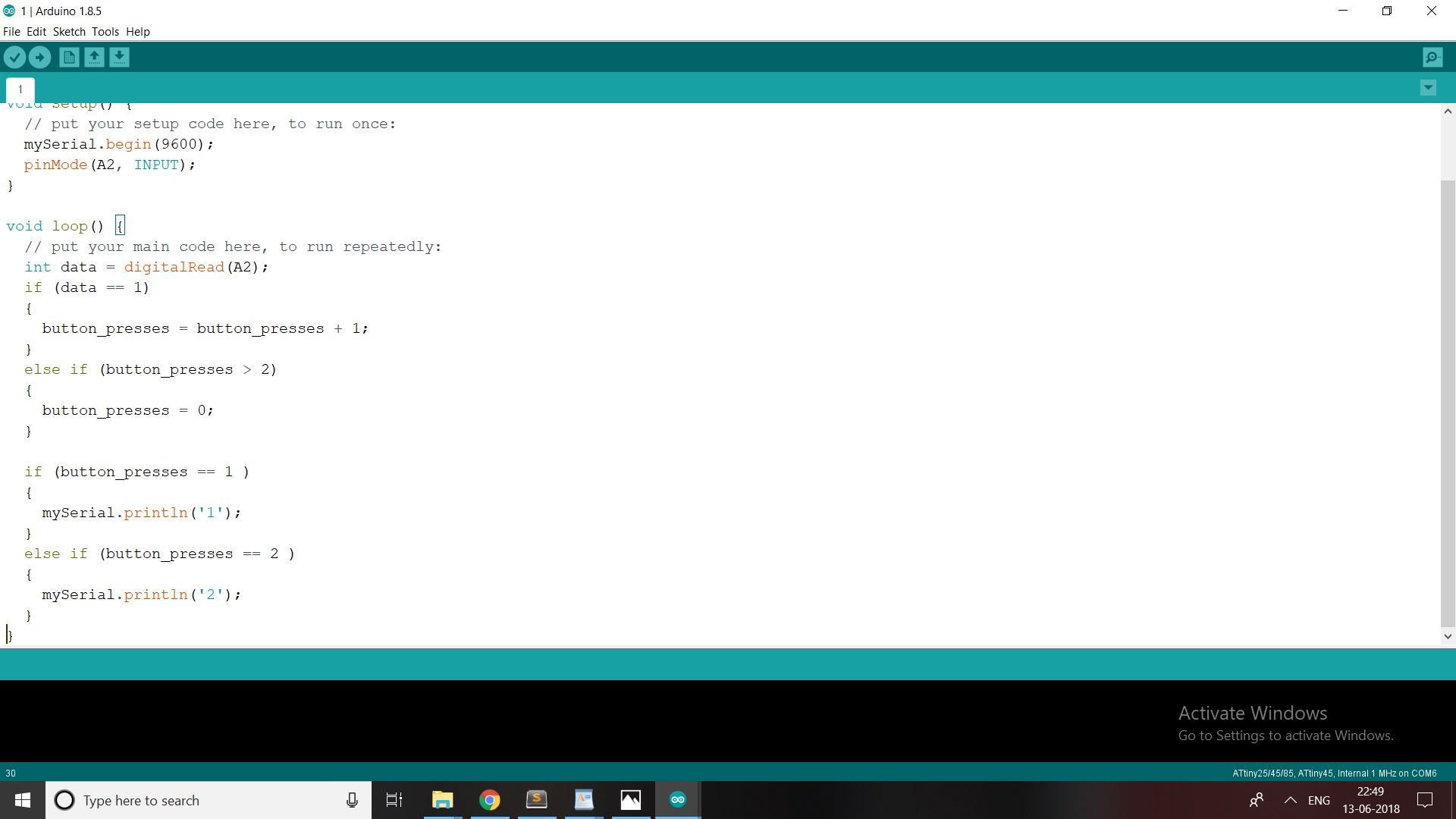Viewport: 1456px width, 819px height.
Task: Open Task View from taskbar
Action: coord(394,800)
